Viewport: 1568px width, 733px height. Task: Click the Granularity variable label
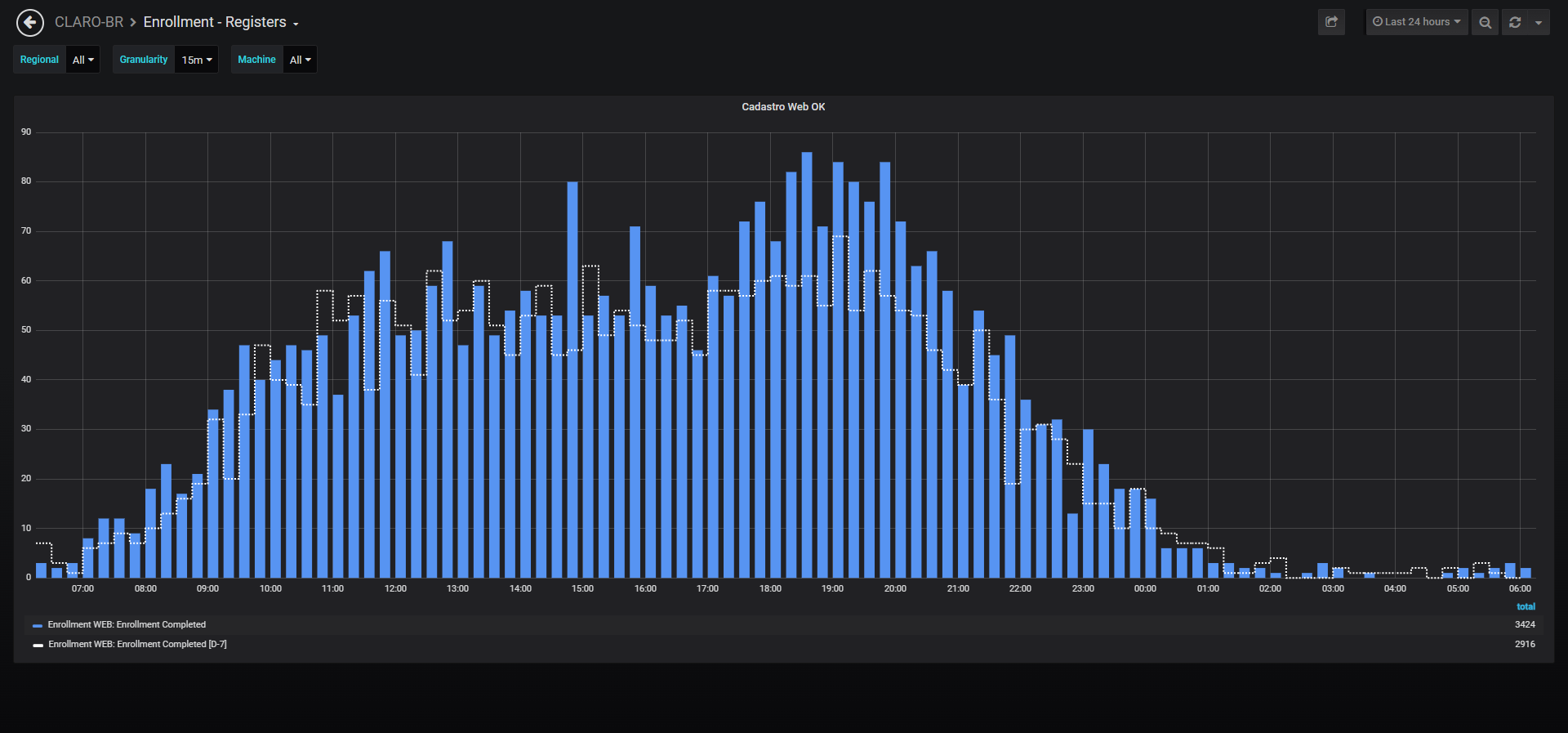tap(144, 60)
